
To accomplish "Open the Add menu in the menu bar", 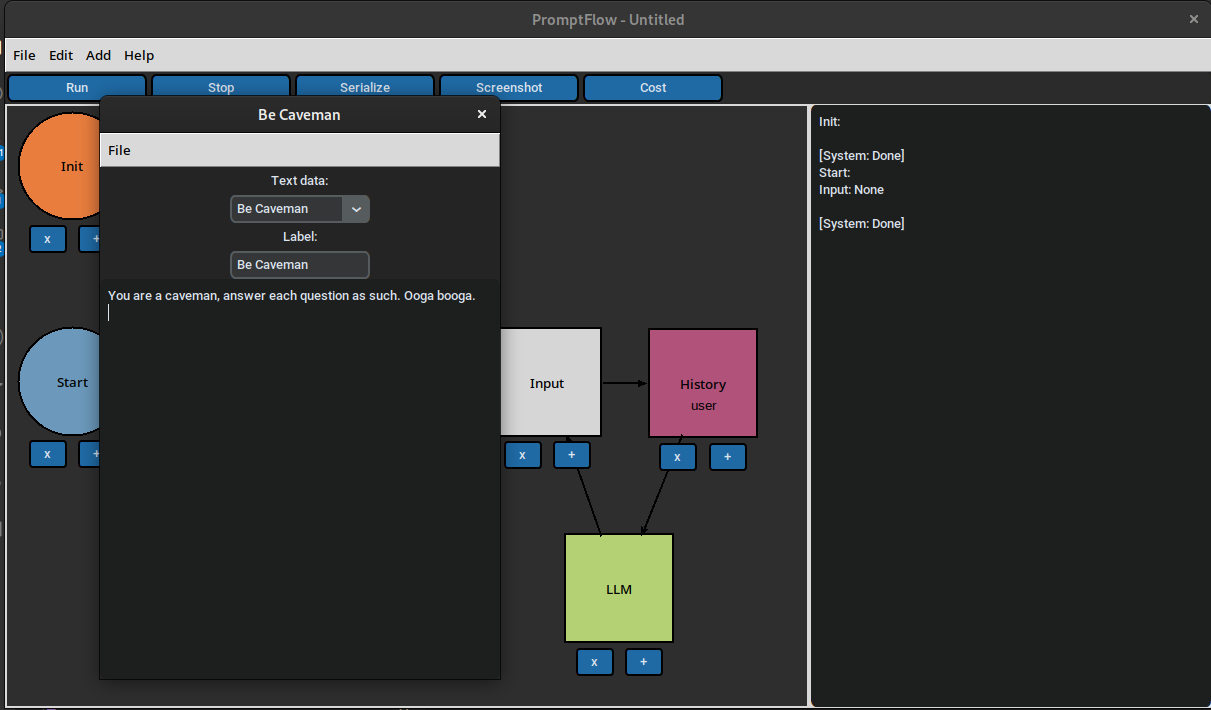I will point(98,55).
